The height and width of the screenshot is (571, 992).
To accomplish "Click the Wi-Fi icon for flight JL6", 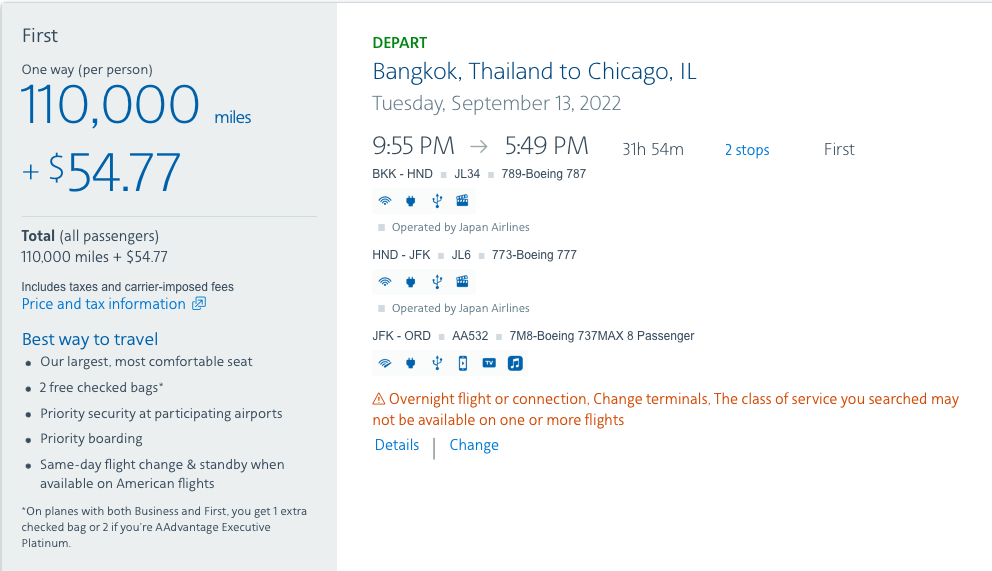I will tap(385, 282).
